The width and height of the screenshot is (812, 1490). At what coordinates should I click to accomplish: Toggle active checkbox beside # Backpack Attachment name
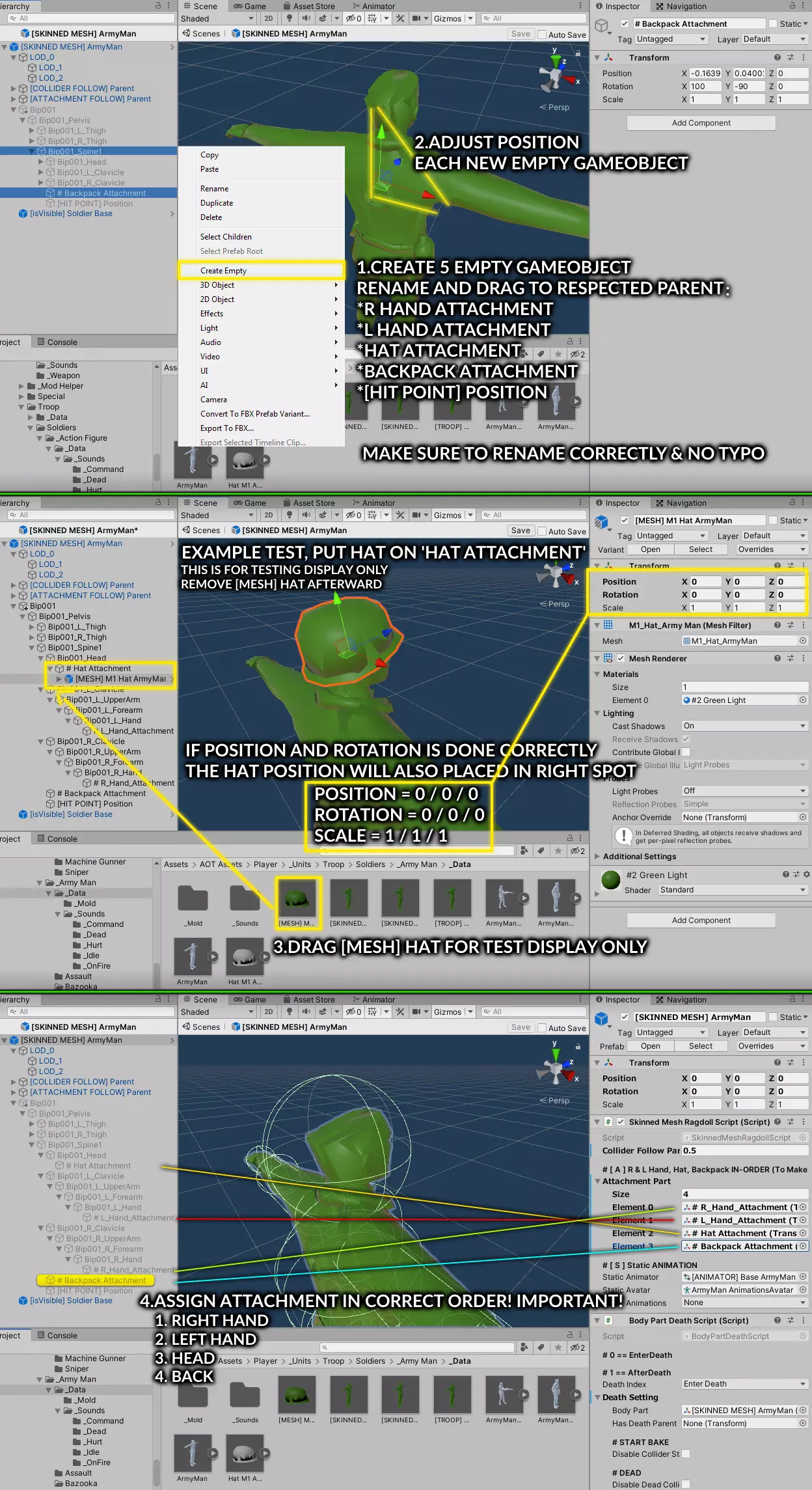click(x=625, y=23)
